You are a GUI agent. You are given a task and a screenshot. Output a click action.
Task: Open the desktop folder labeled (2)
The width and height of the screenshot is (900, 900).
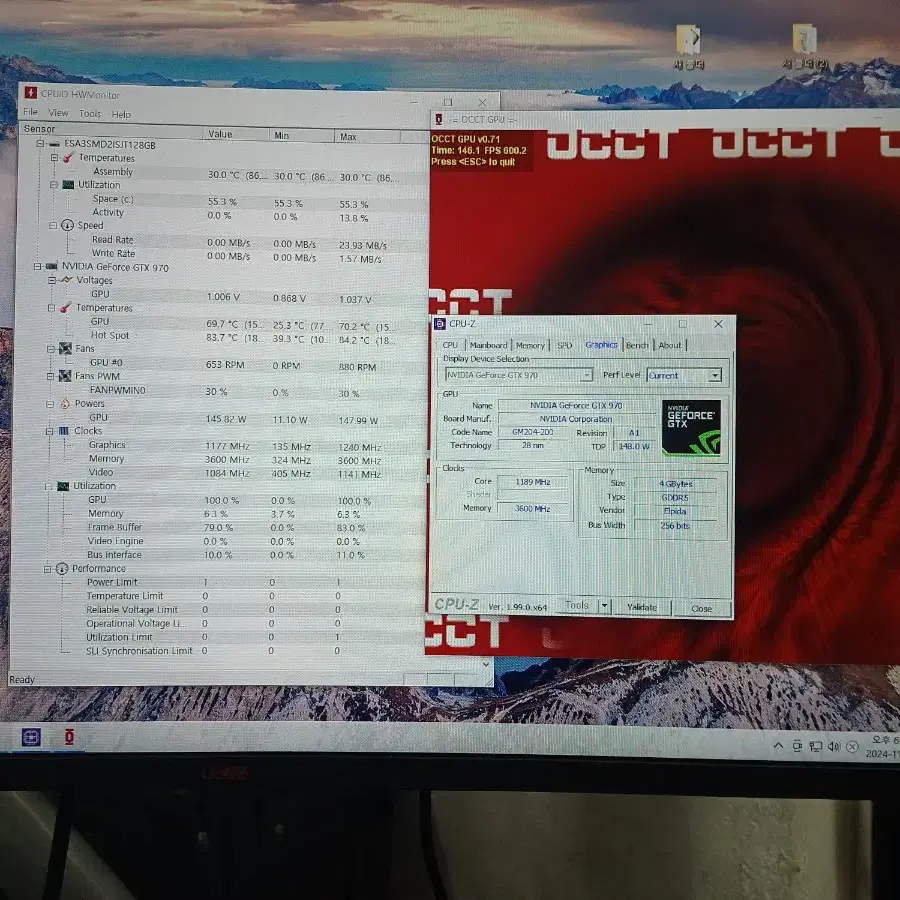(805, 47)
